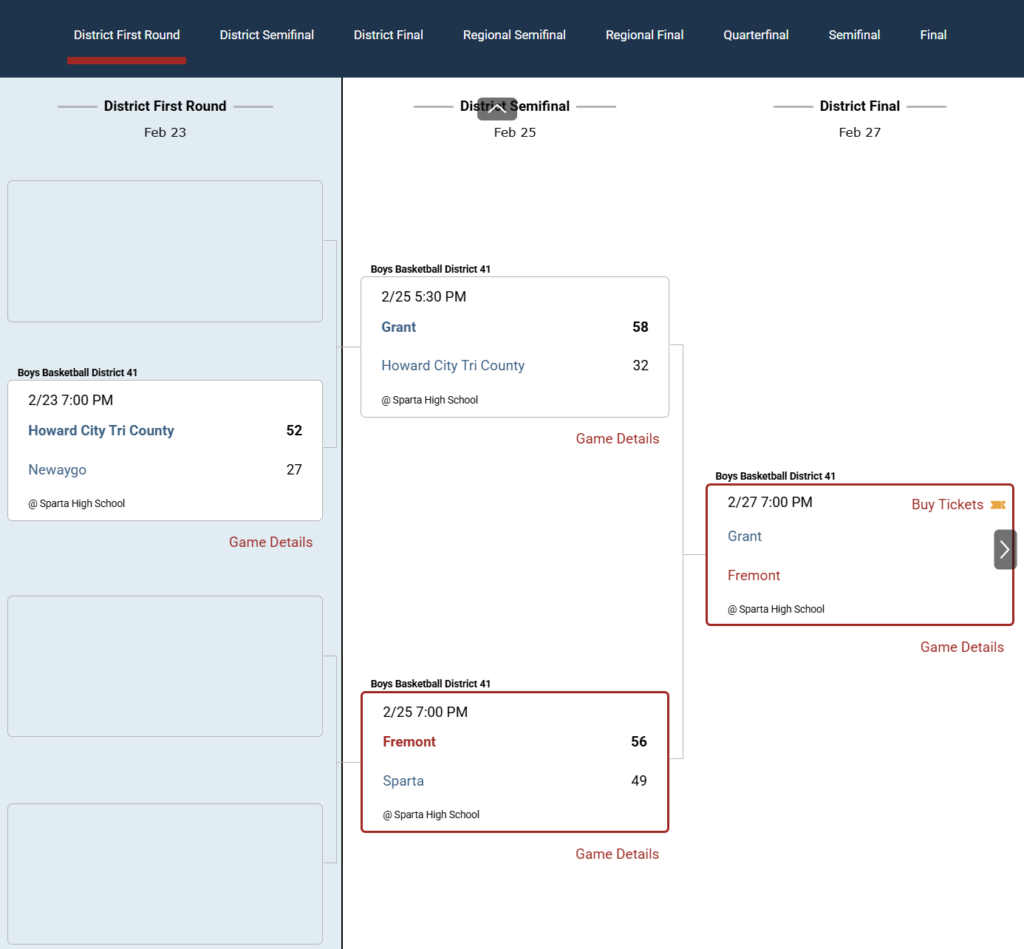View Game Details for the District Final
The image size is (1024, 949).
[961, 647]
